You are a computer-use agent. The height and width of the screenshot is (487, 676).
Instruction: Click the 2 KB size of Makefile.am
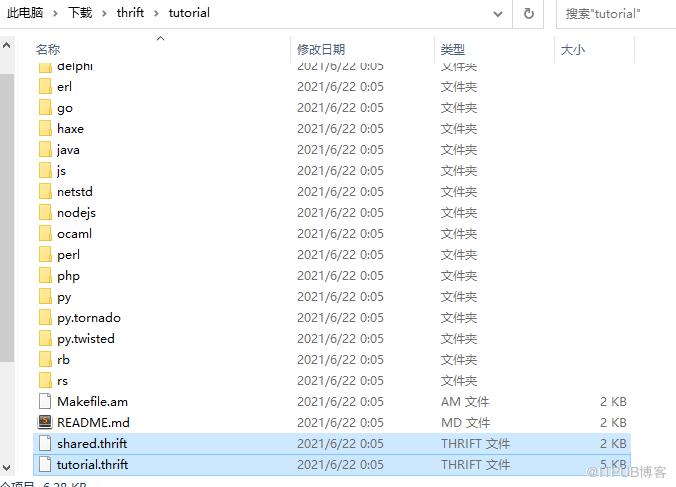(613, 402)
